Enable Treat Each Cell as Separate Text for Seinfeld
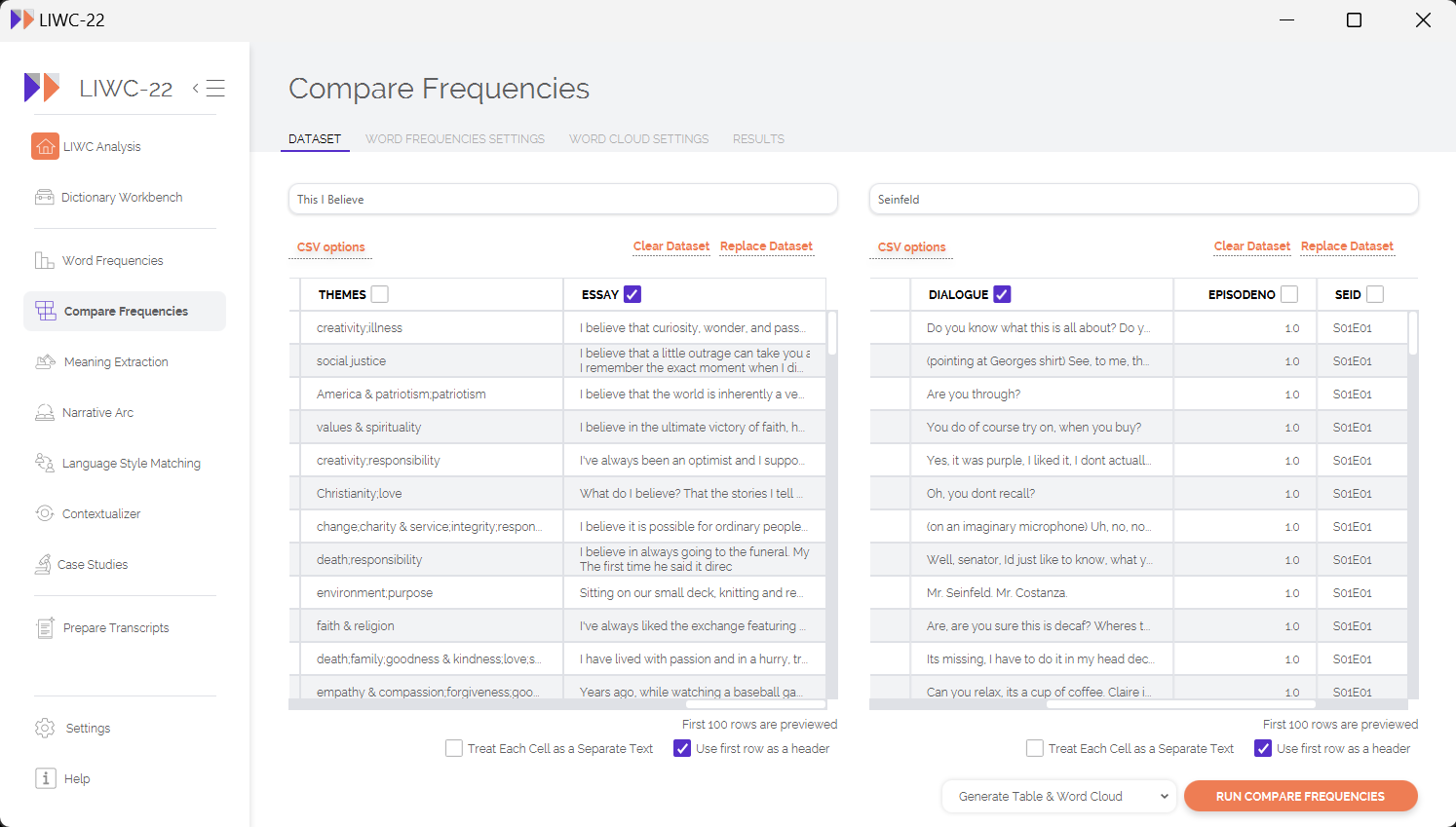1456x827 pixels. 1035,748
